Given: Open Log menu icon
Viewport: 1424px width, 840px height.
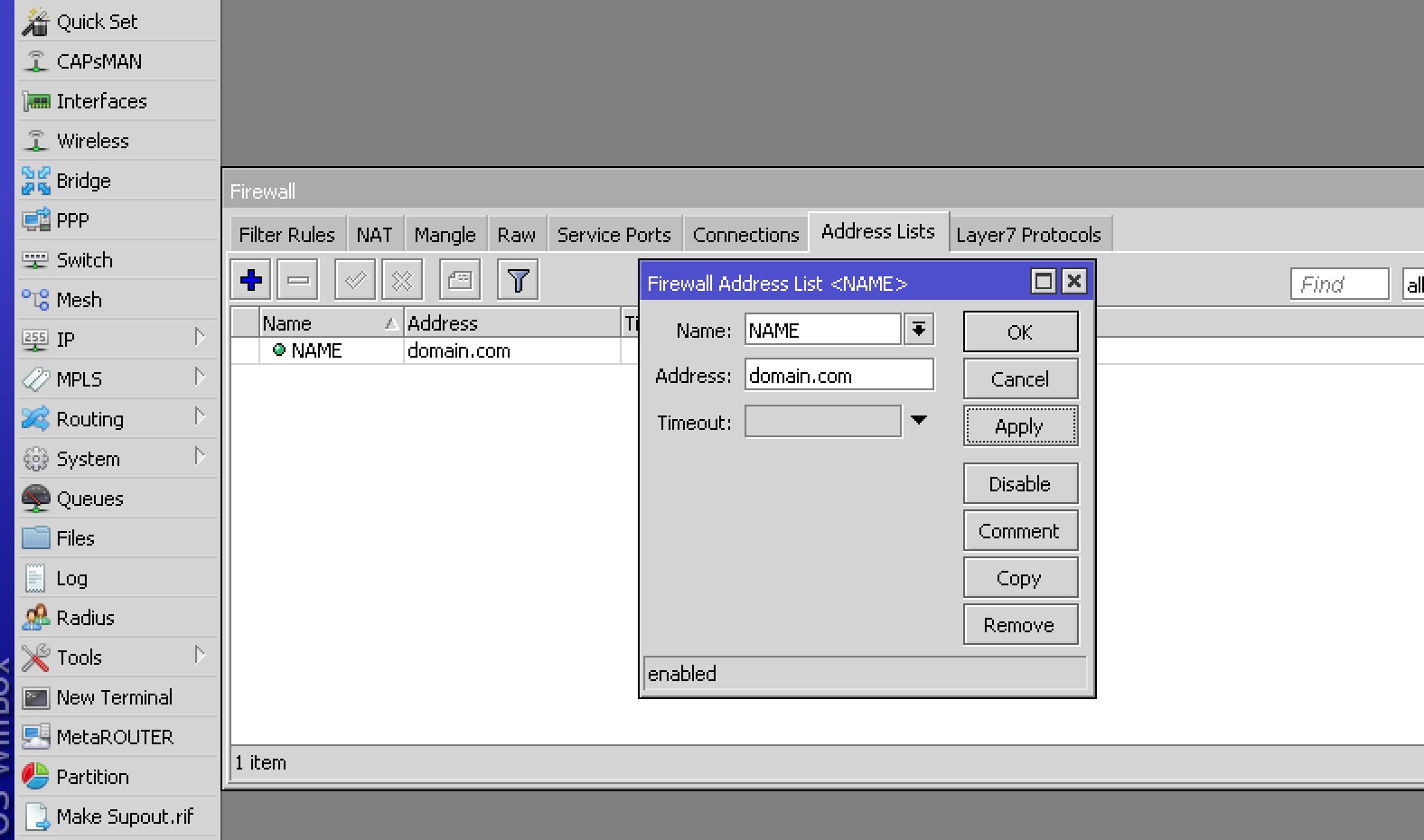Looking at the screenshot, I should tap(35, 578).
